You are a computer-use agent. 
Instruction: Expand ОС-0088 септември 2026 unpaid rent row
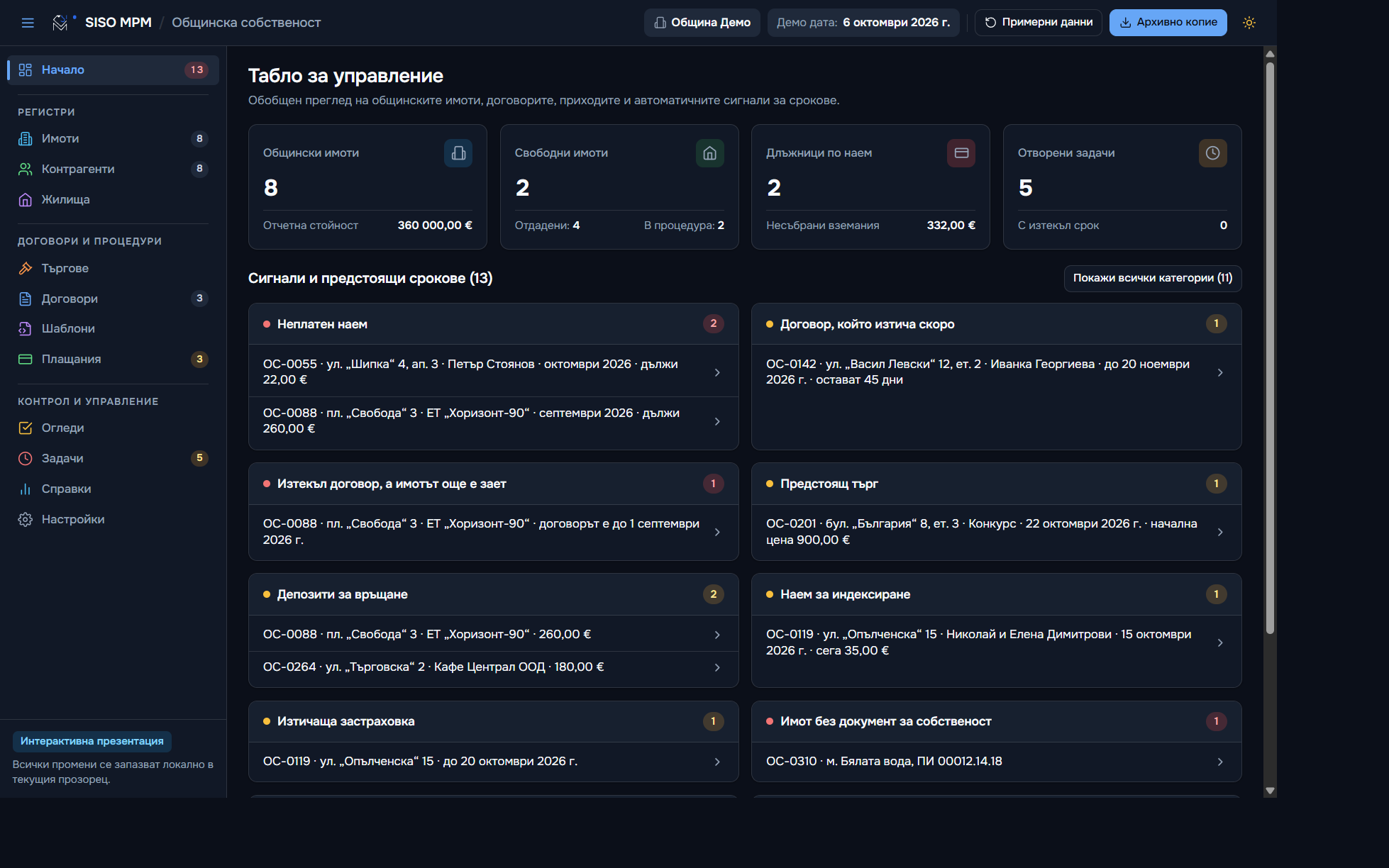(493, 421)
